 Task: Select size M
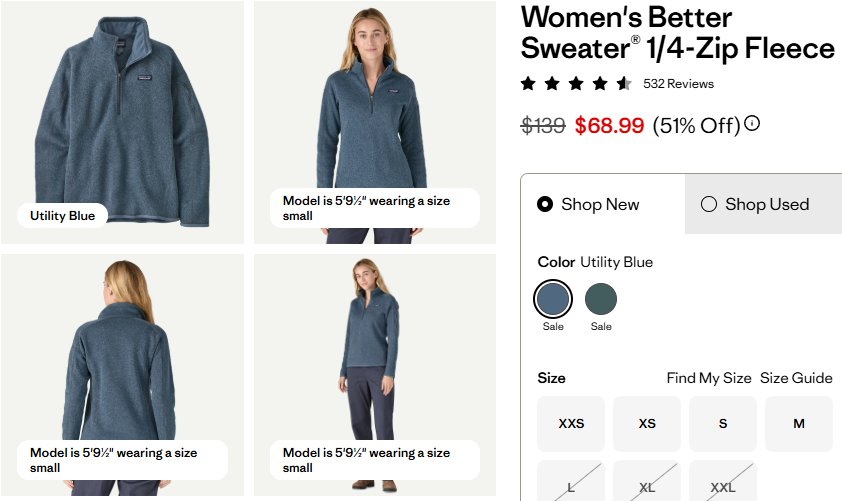(x=799, y=424)
